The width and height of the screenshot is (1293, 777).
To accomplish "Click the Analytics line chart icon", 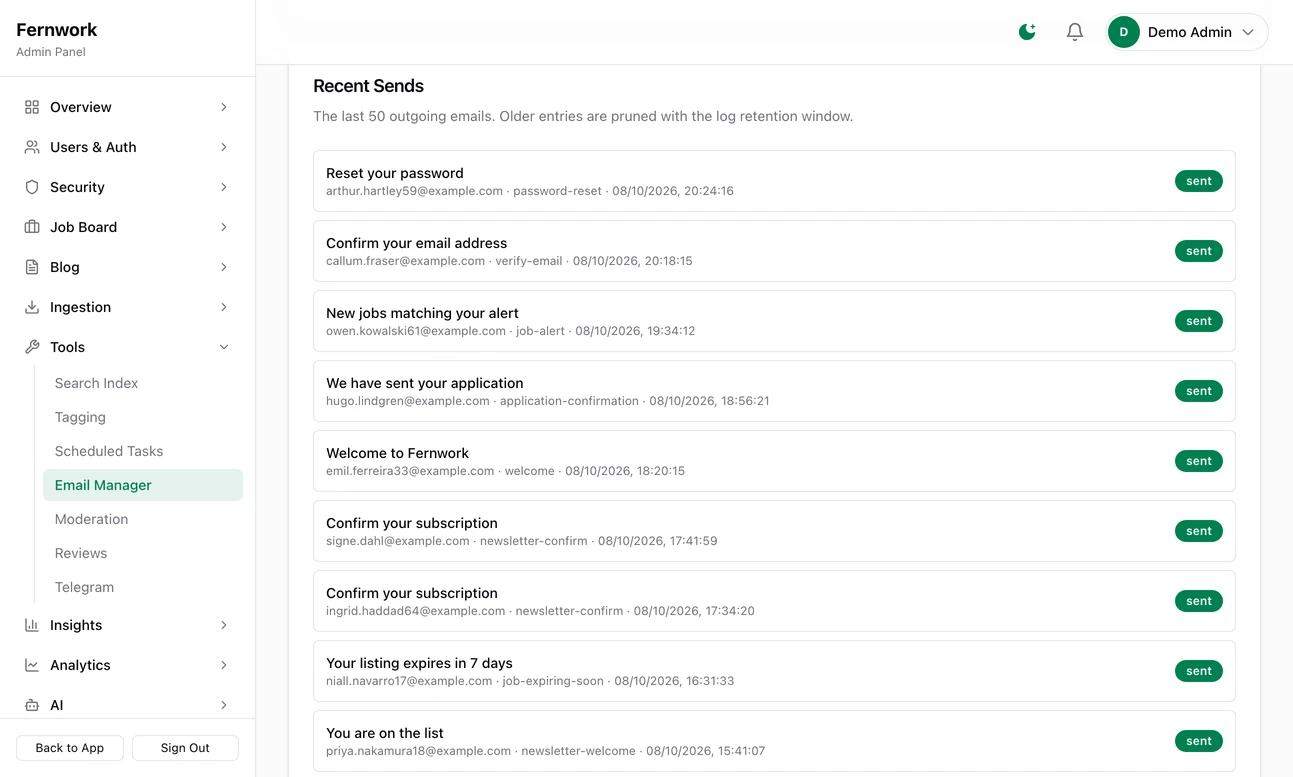I will 32,665.
